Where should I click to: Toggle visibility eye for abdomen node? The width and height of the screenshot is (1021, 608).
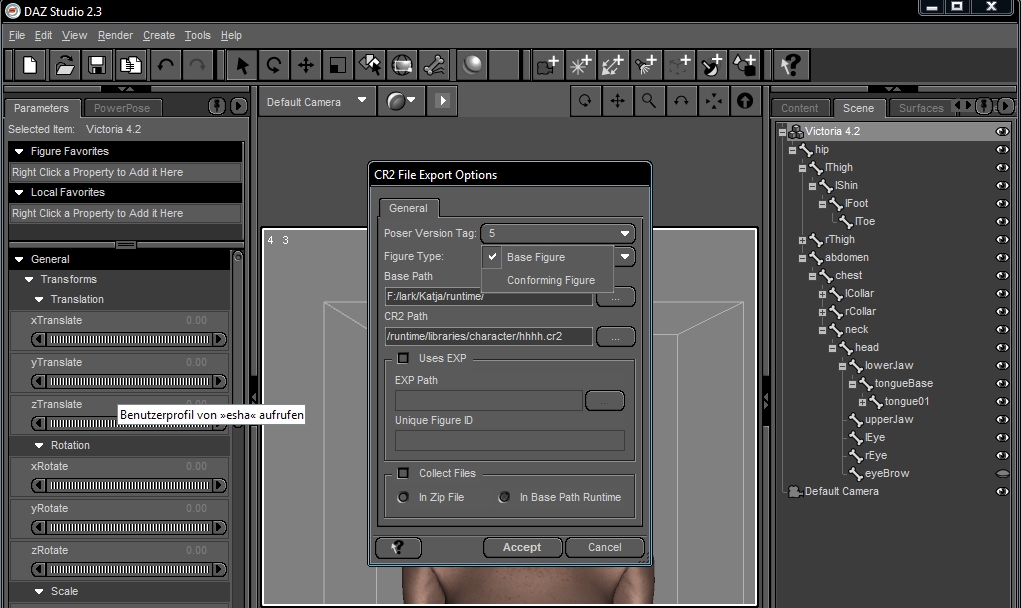coord(1002,258)
